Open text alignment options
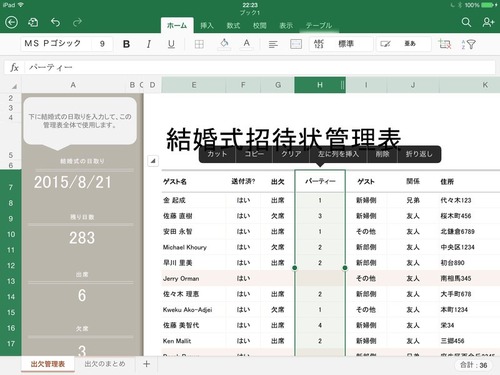This screenshot has height=375, width=500. tap(273, 44)
